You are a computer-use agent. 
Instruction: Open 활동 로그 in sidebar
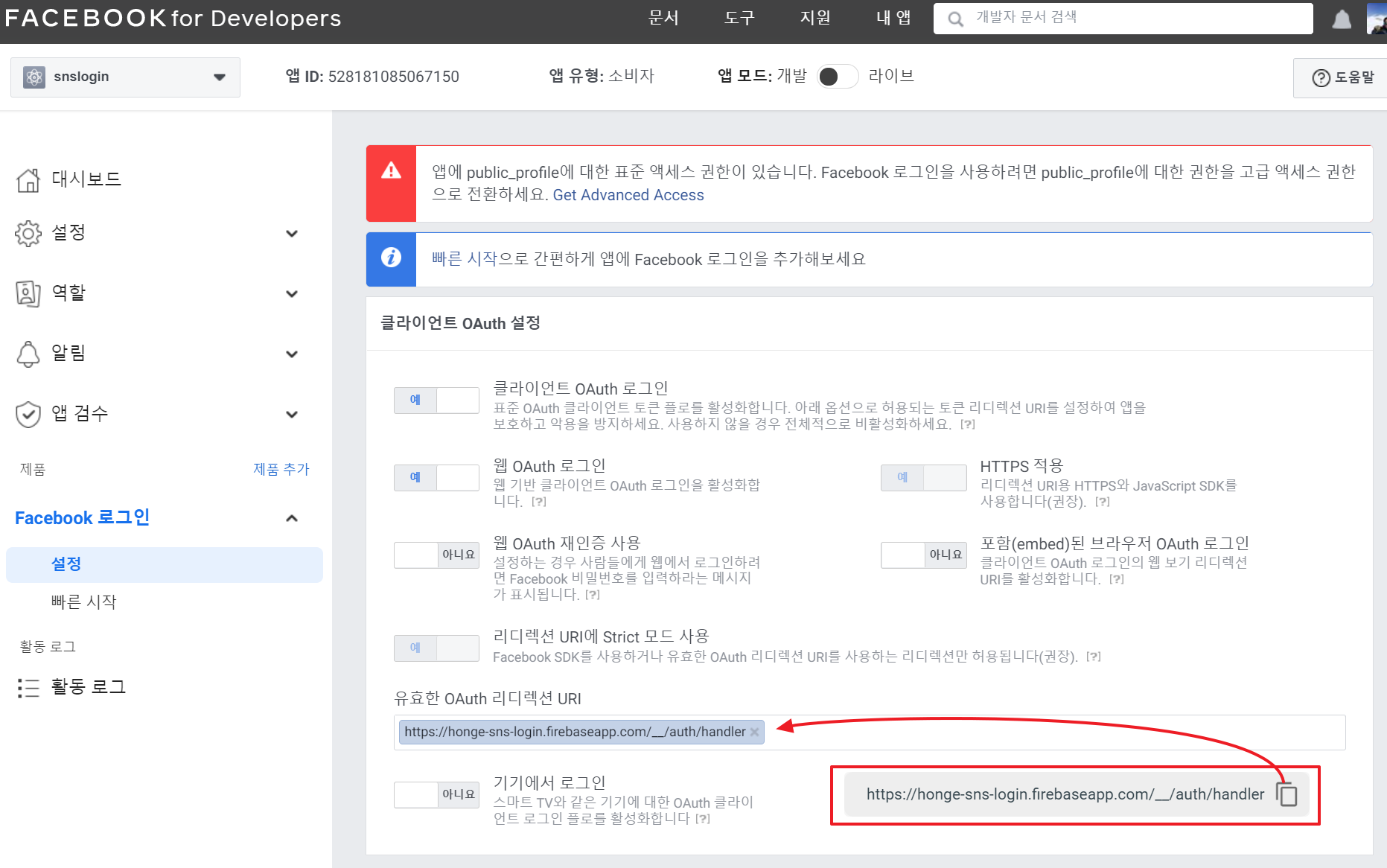tap(89, 687)
